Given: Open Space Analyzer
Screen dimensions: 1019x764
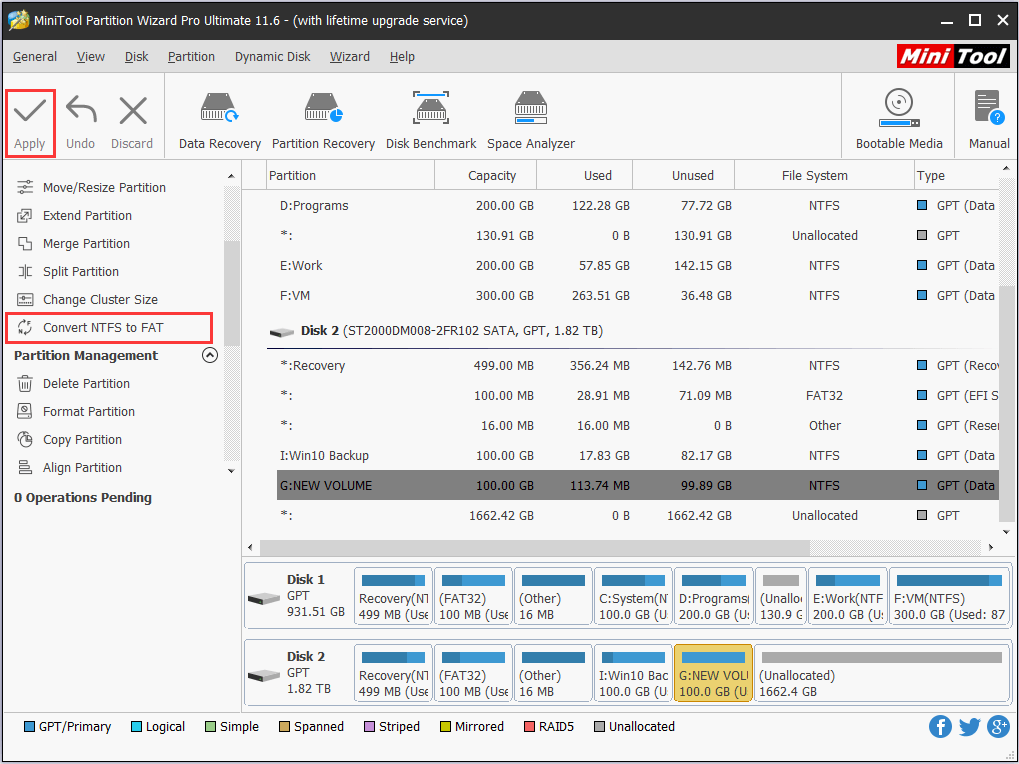Looking at the screenshot, I should point(531,121).
